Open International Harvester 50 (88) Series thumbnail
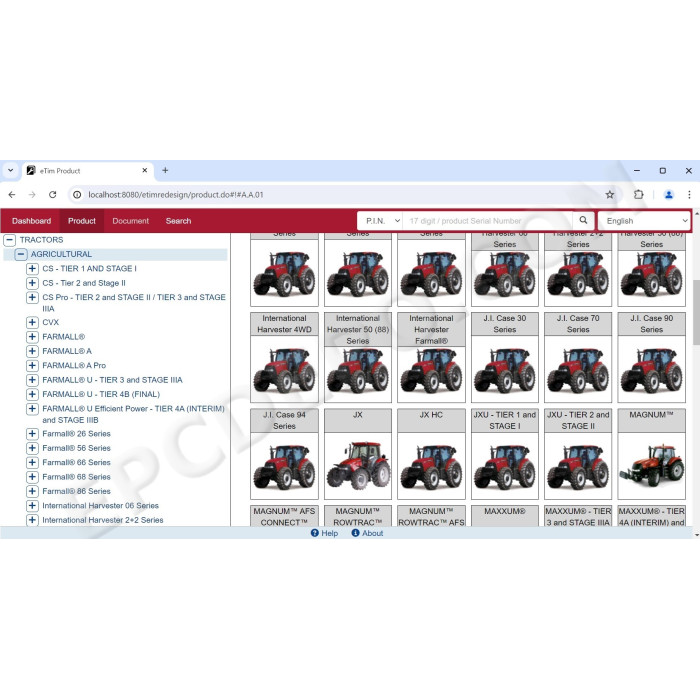The width and height of the screenshot is (700, 700). (358, 374)
